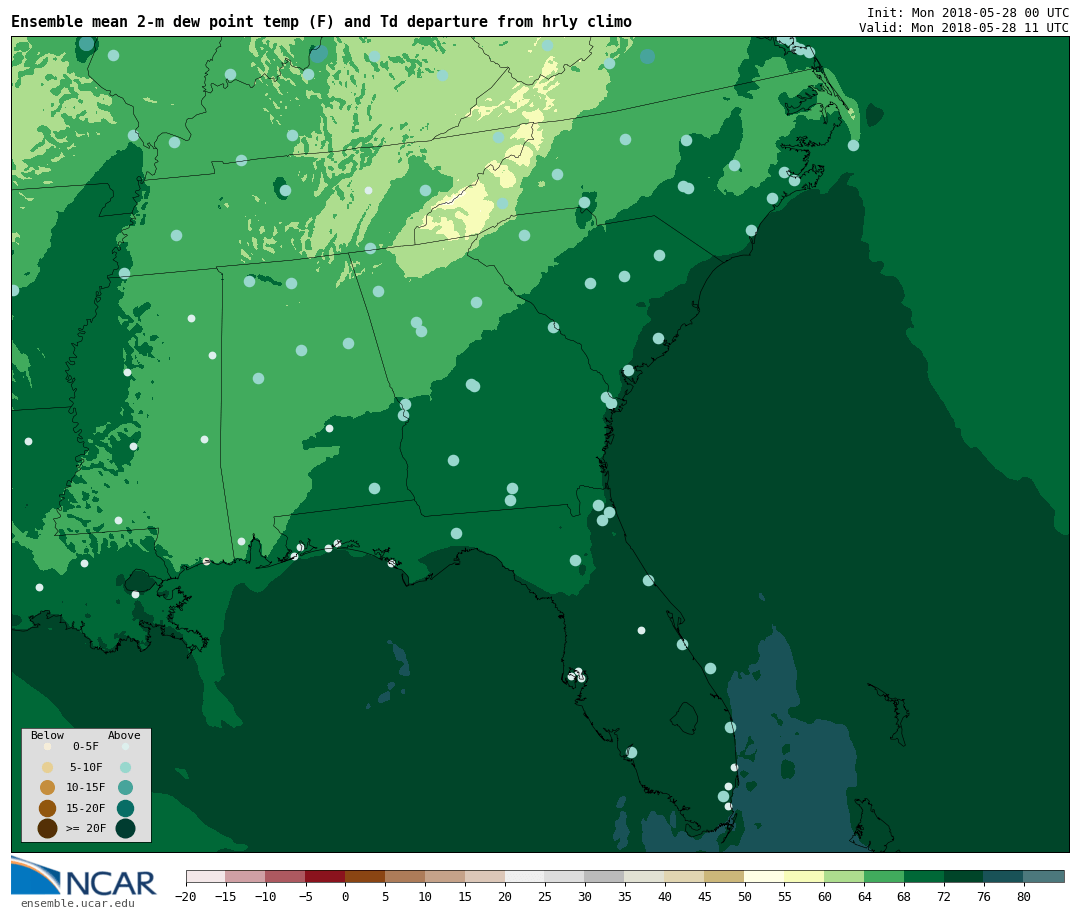Click the colorbar segment between 64 and 68
Screen dimensions: 1080x915
pyautogui.click(x=884, y=877)
